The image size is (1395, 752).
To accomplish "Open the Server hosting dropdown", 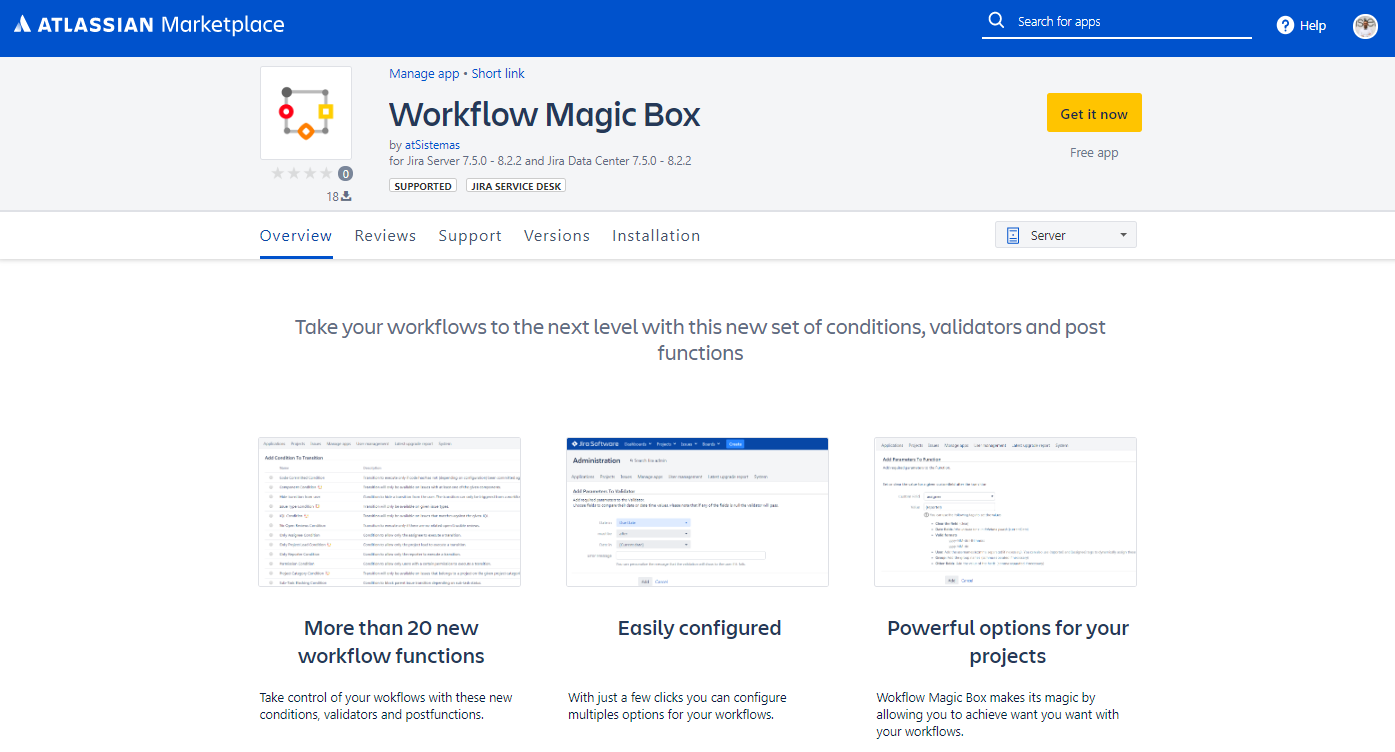I will pyautogui.click(x=1066, y=235).
